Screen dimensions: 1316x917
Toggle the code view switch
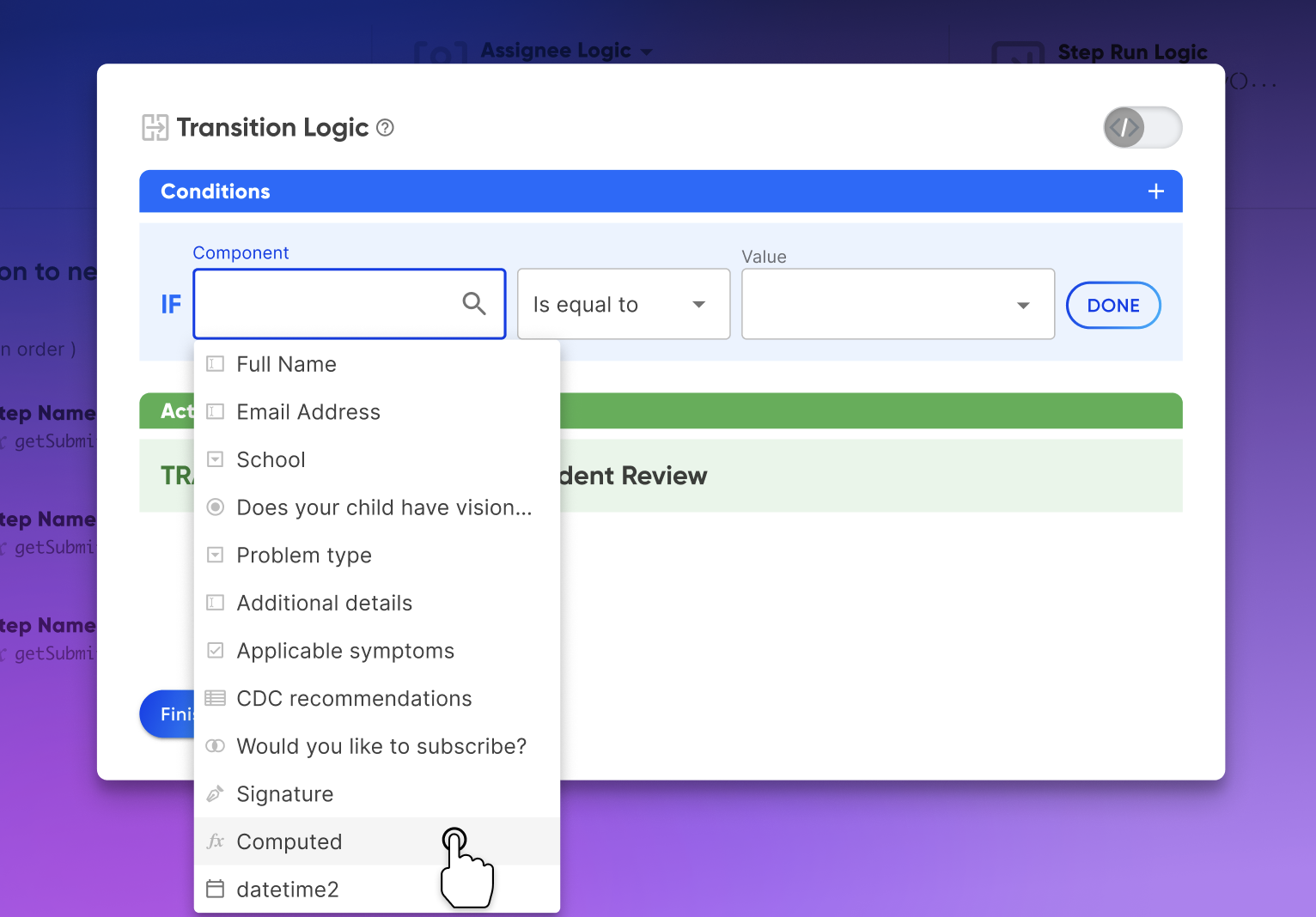point(1142,127)
